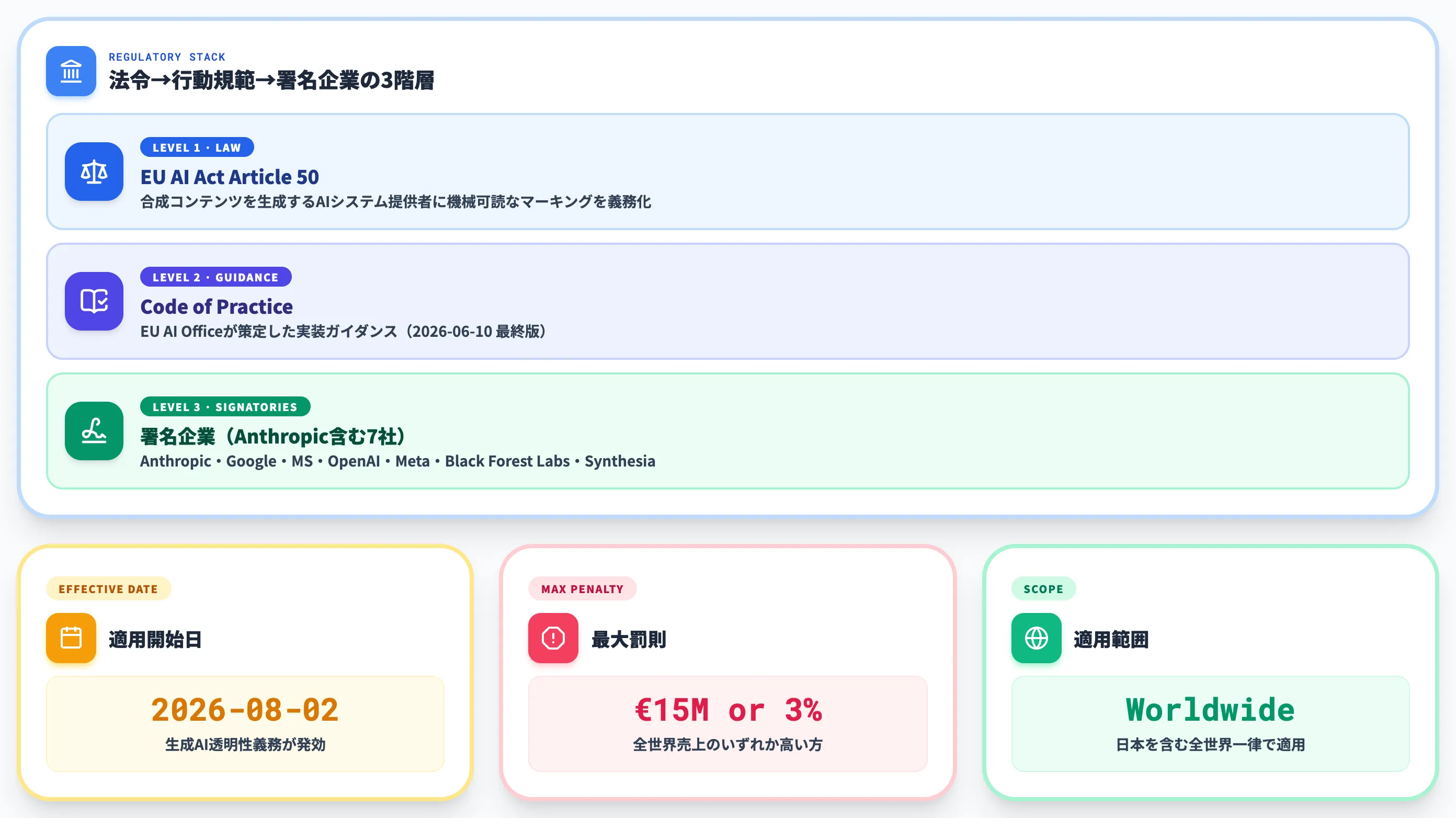Click the Worldwide value
The image size is (1456, 818).
[1210, 709]
